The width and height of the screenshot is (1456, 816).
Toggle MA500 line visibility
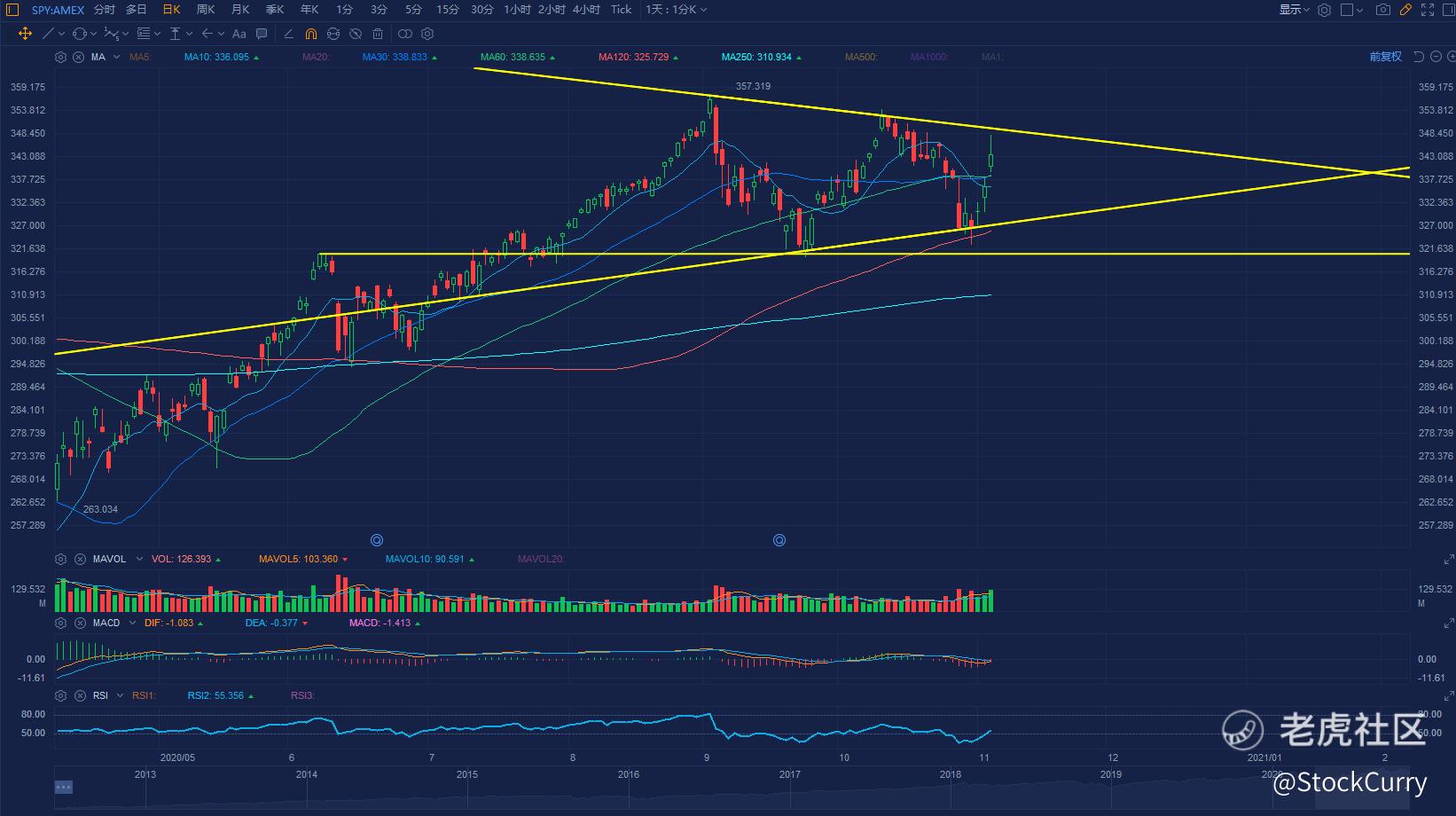point(861,57)
